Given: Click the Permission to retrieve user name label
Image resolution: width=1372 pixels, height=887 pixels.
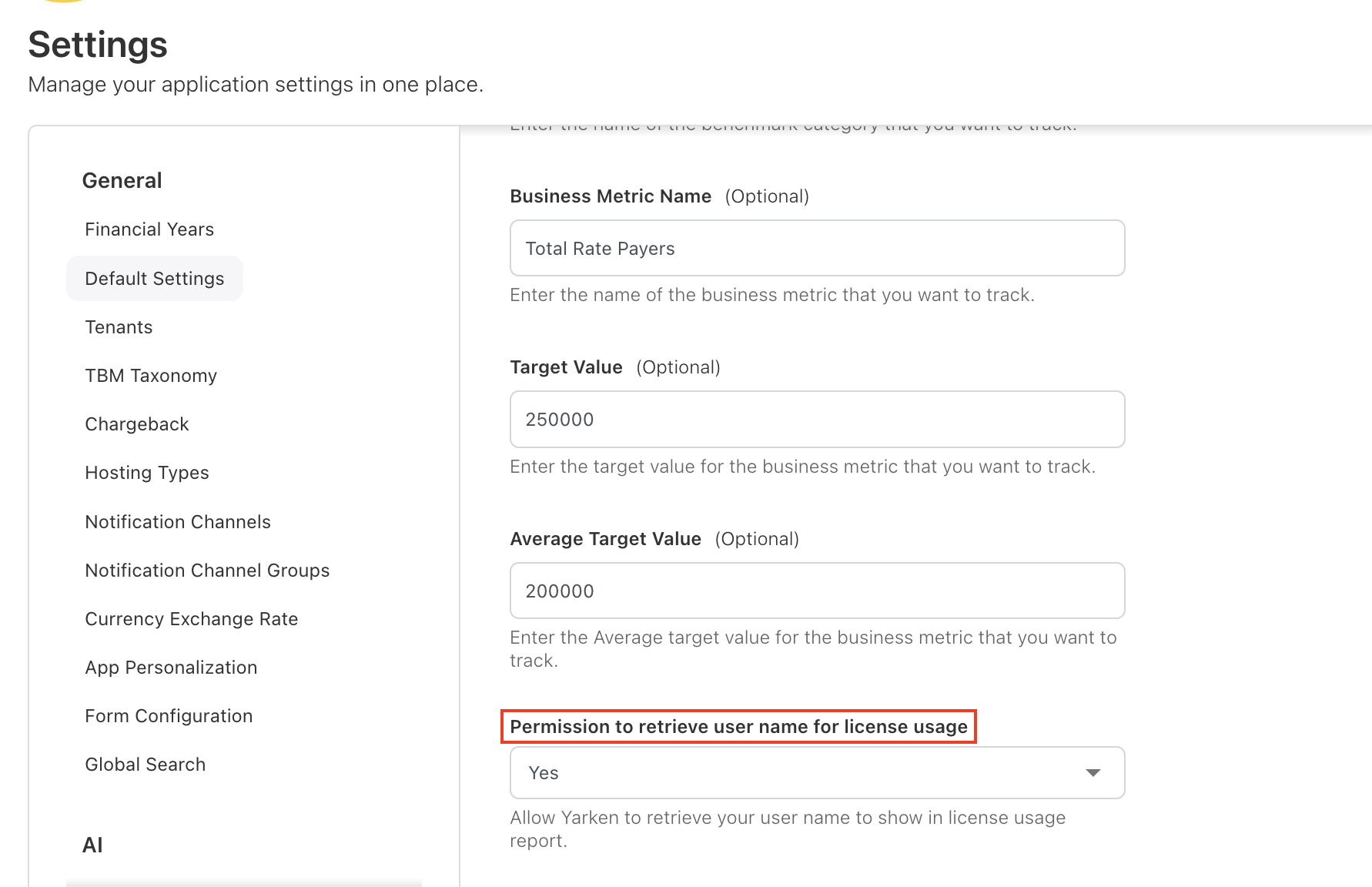Looking at the screenshot, I should coord(738,727).
